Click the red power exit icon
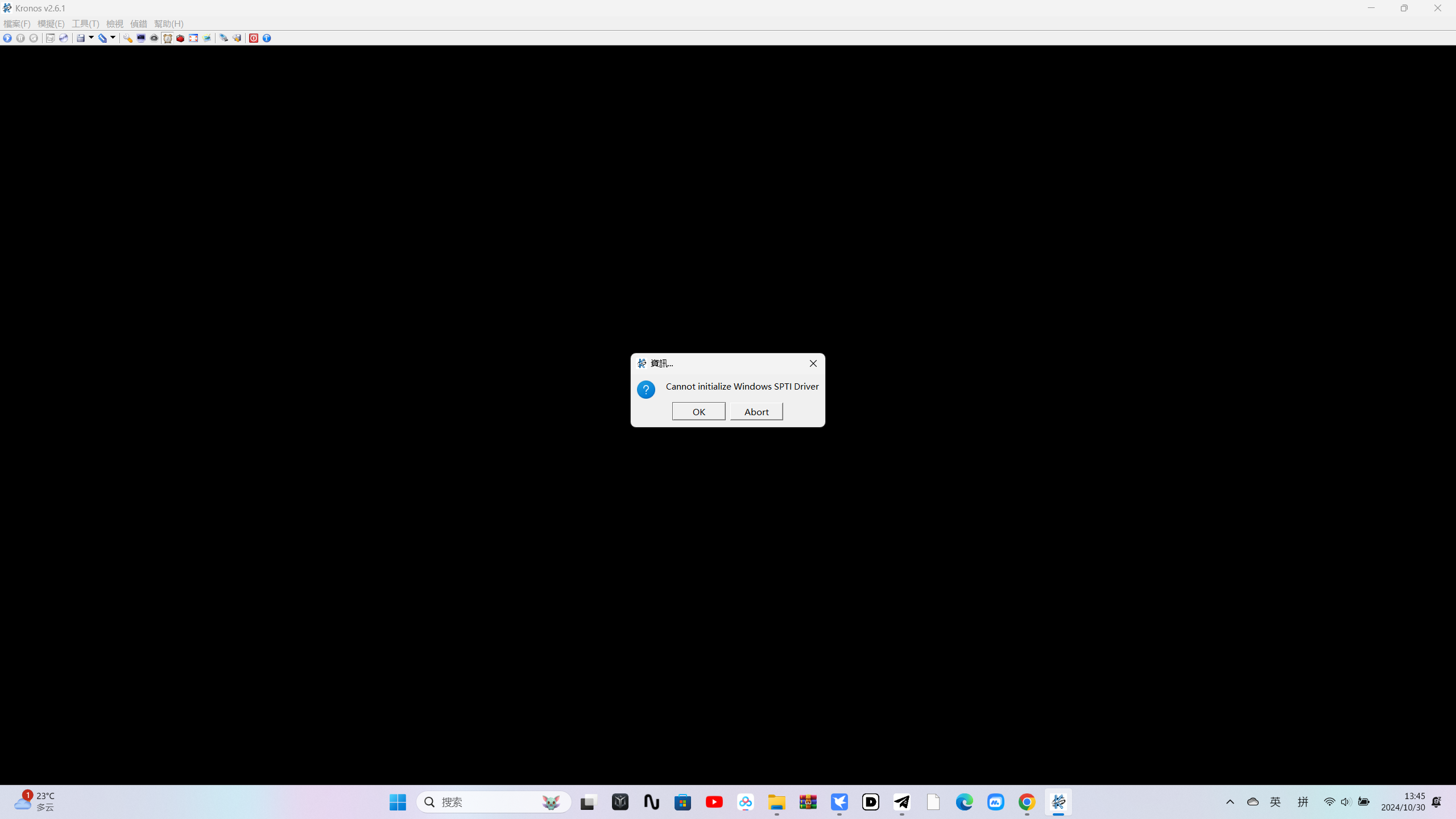This screenshot has height=819, width=1456. 254,38
